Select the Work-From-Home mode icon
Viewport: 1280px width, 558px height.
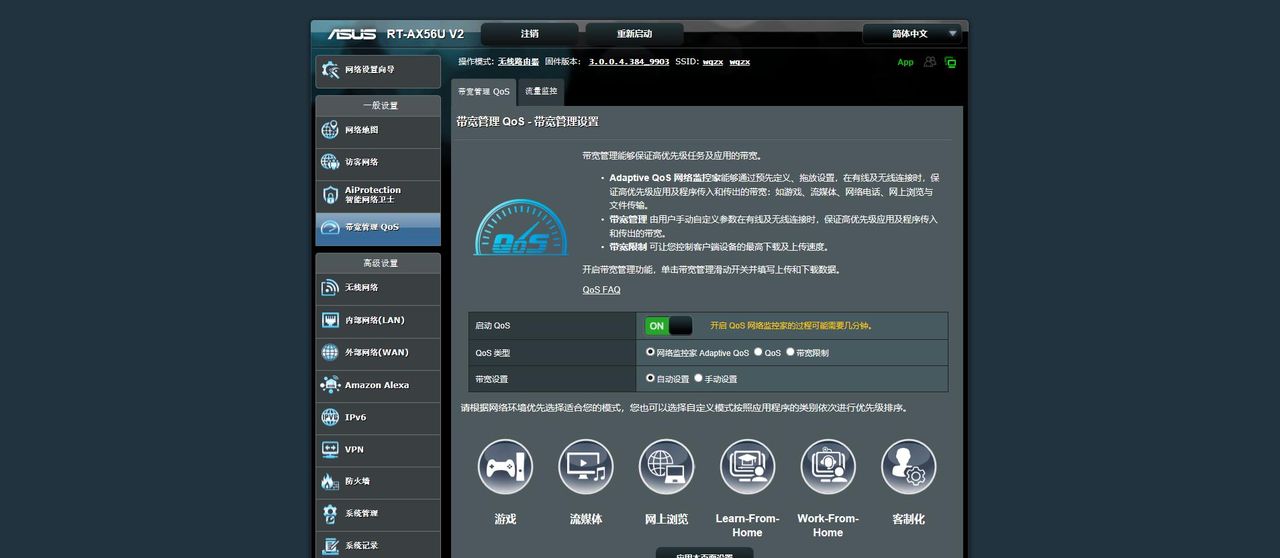[x=828, y=467]
